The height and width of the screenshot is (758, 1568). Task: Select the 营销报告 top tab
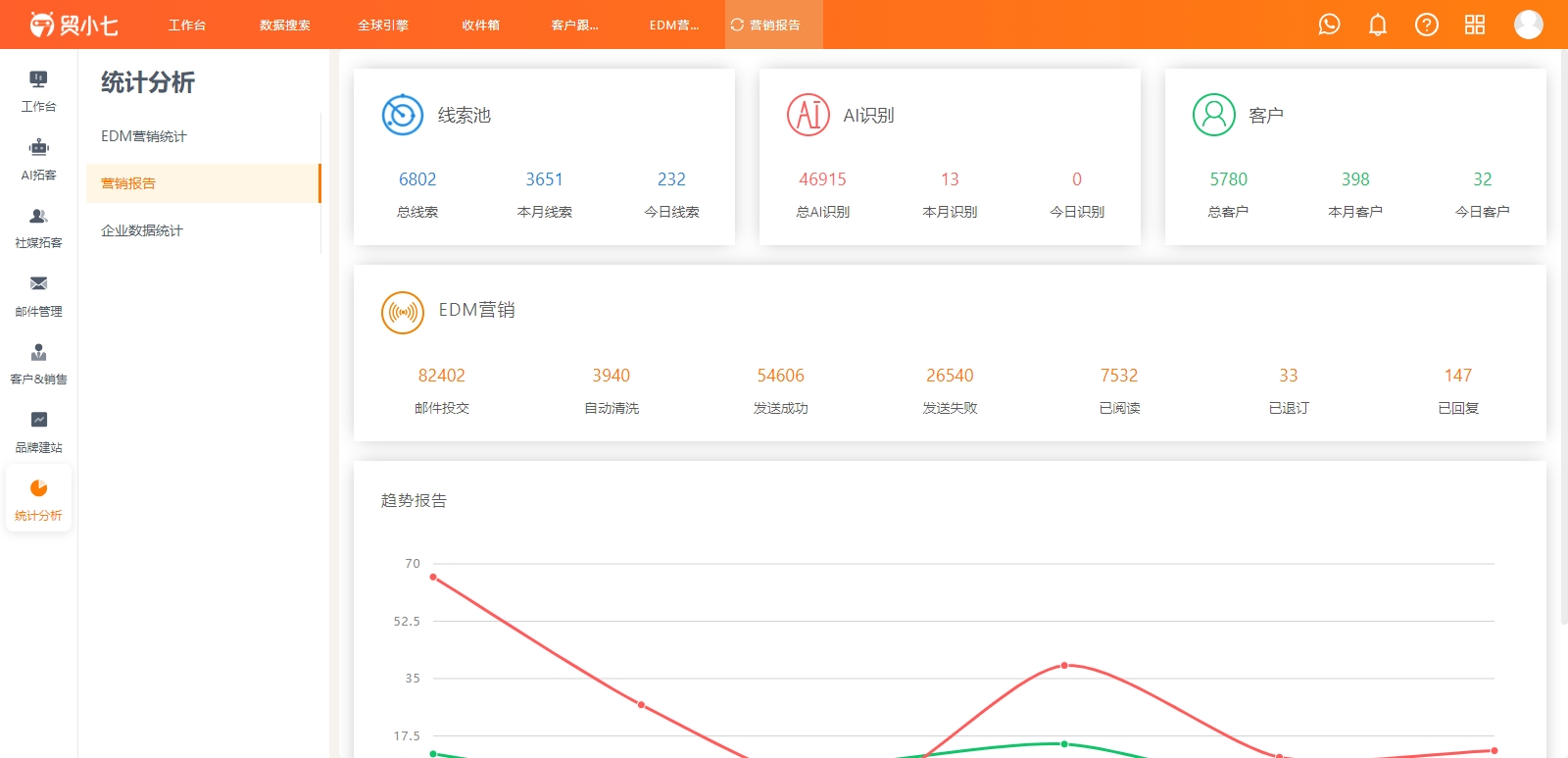click(x=774, y=25)
